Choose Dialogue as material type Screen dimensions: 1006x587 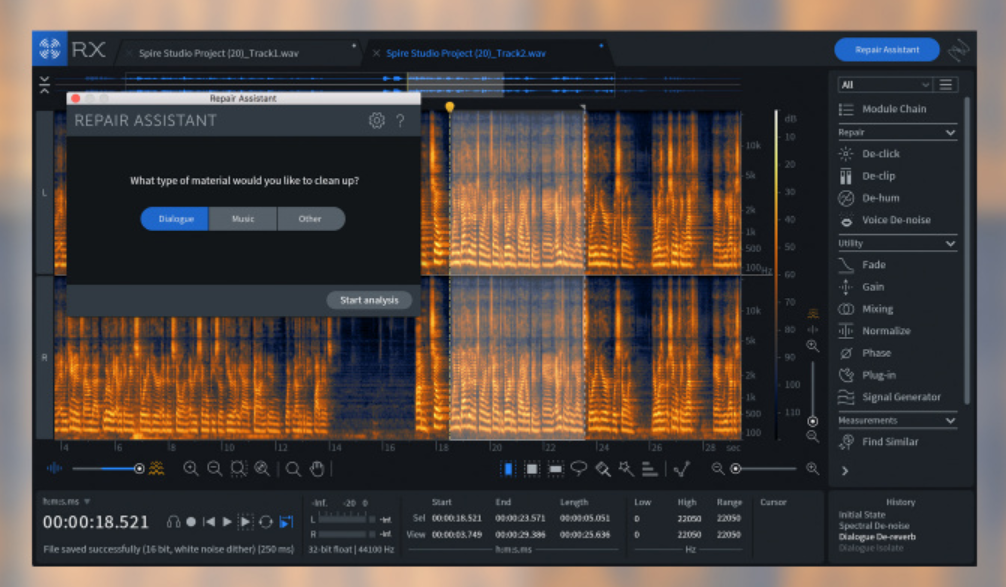175,219
